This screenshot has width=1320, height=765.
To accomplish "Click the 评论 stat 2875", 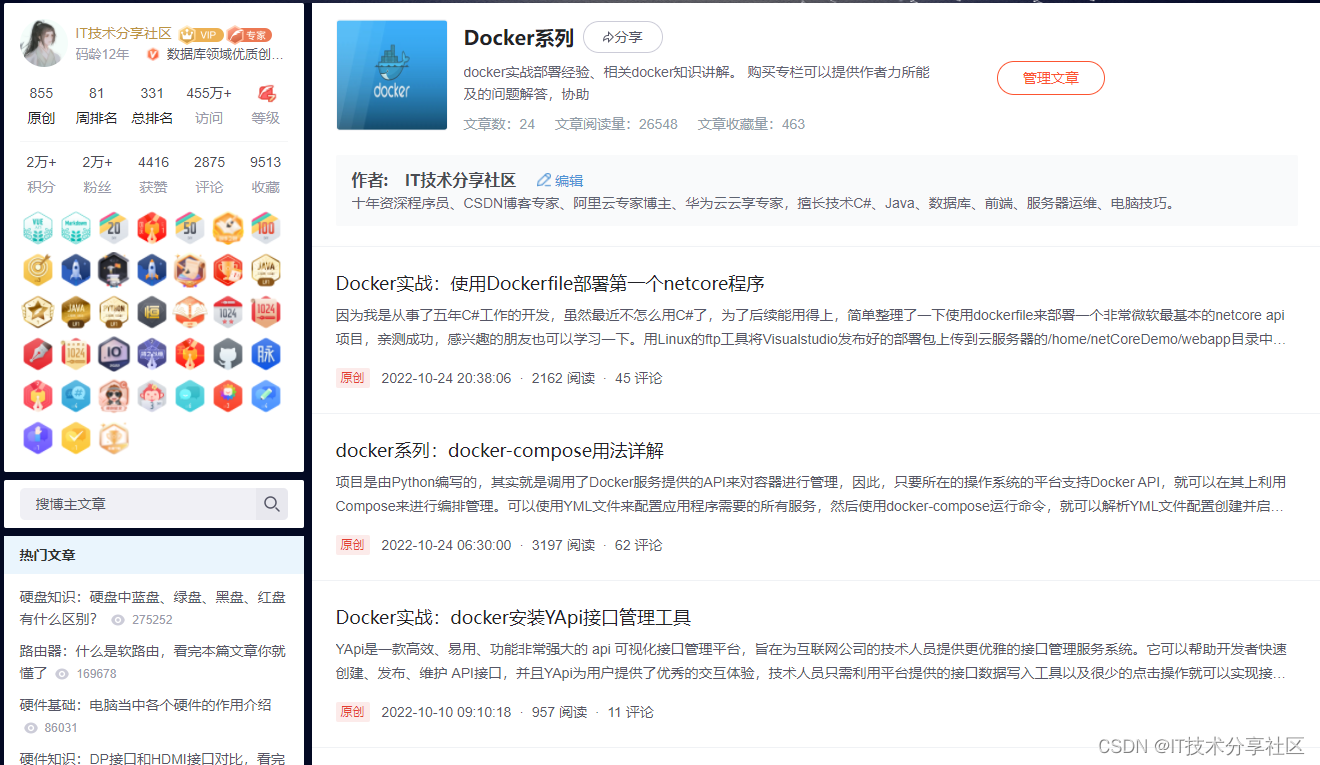I will tap(209, 162).
